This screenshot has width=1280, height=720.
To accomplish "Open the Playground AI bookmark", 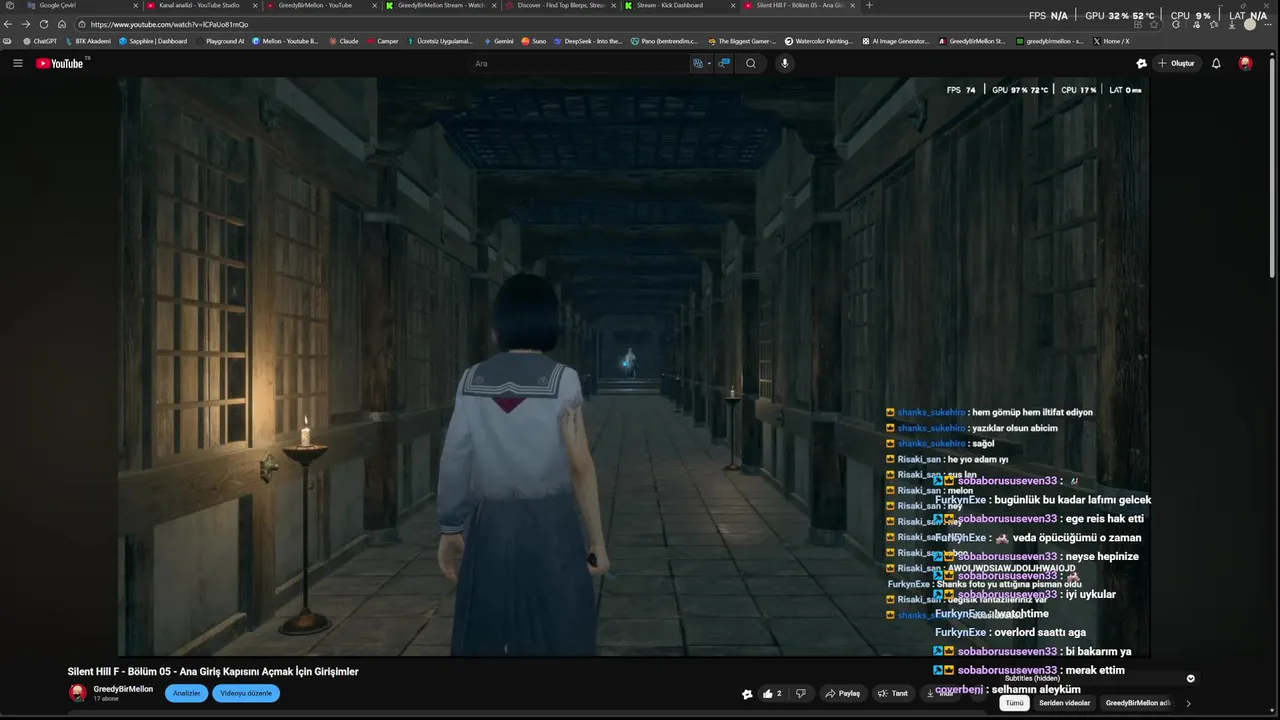I will [219, 41].
